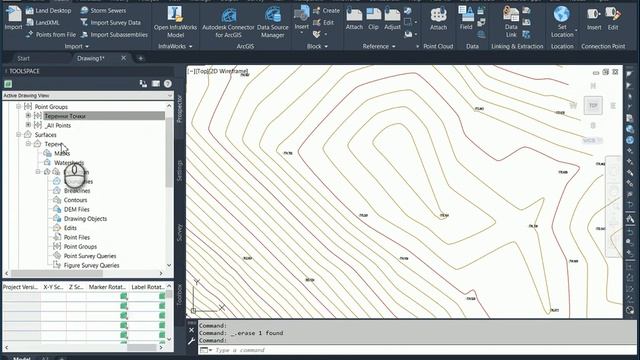Image resolution: width=640 pixels, height=360 pixels.
Task: Select Figure Survey Queries node
Action: [91, 265]
